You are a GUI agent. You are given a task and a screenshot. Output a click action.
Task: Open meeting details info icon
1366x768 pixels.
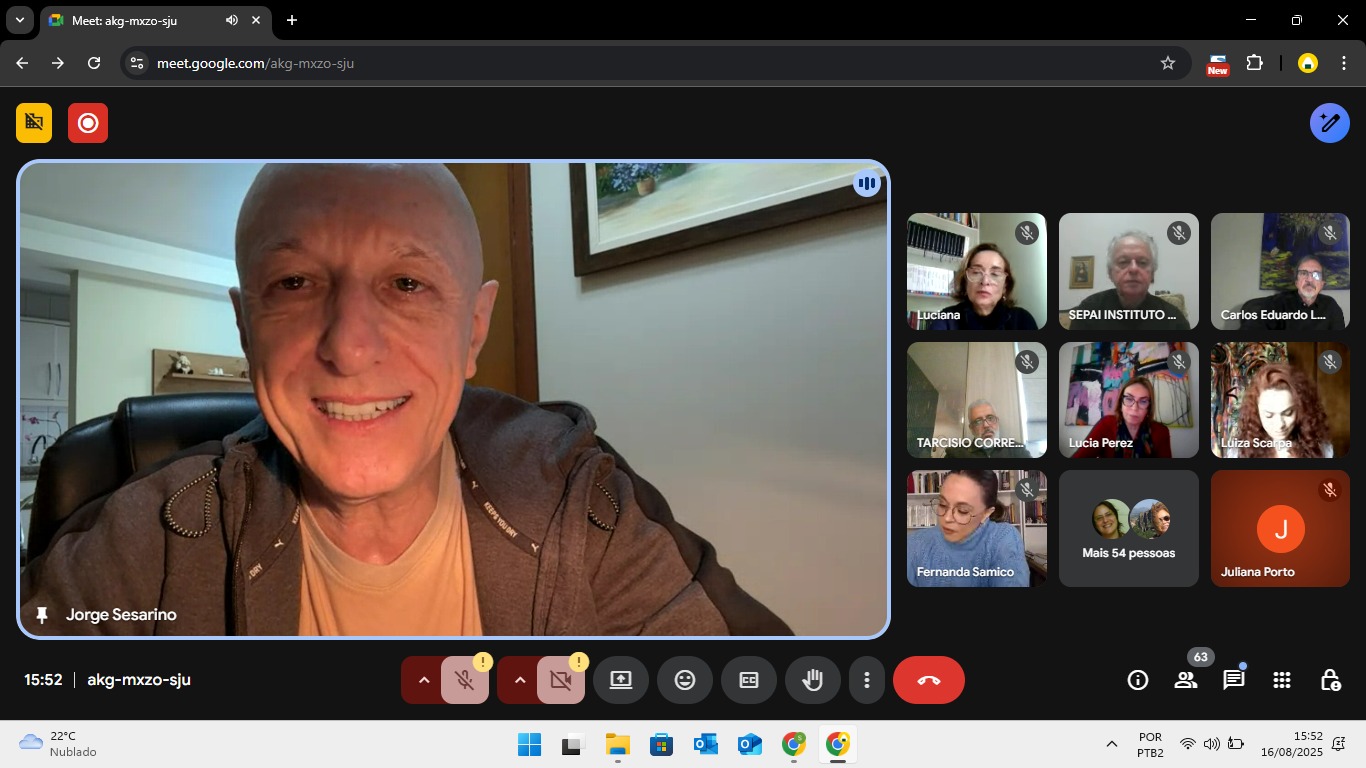(x=1138, y=680)
